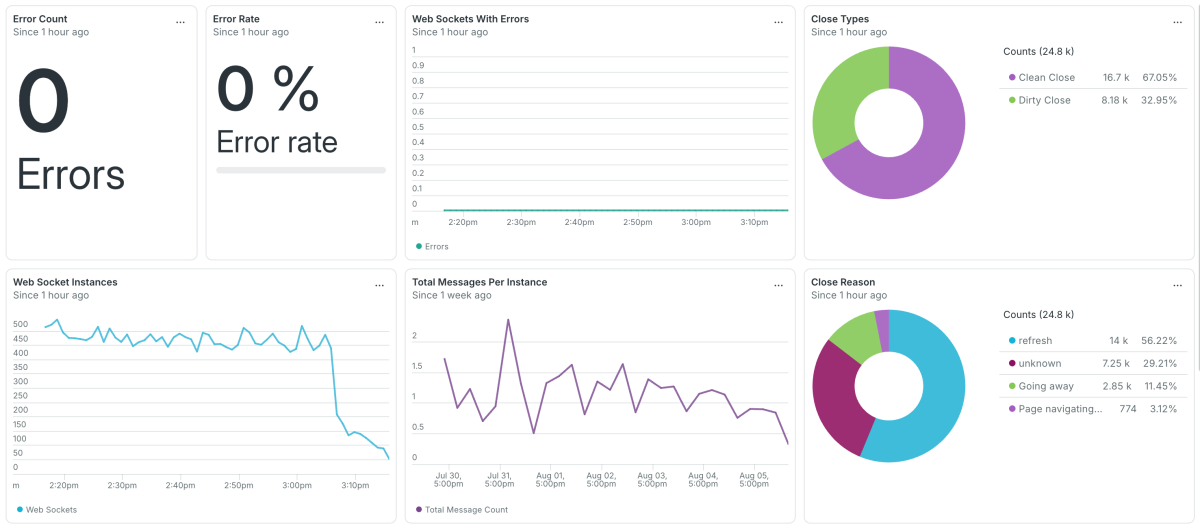Viewport: 1200px width, 528px height.
Task: Toggle the Web Sockets legend series
Action: [x=47, y=509]
